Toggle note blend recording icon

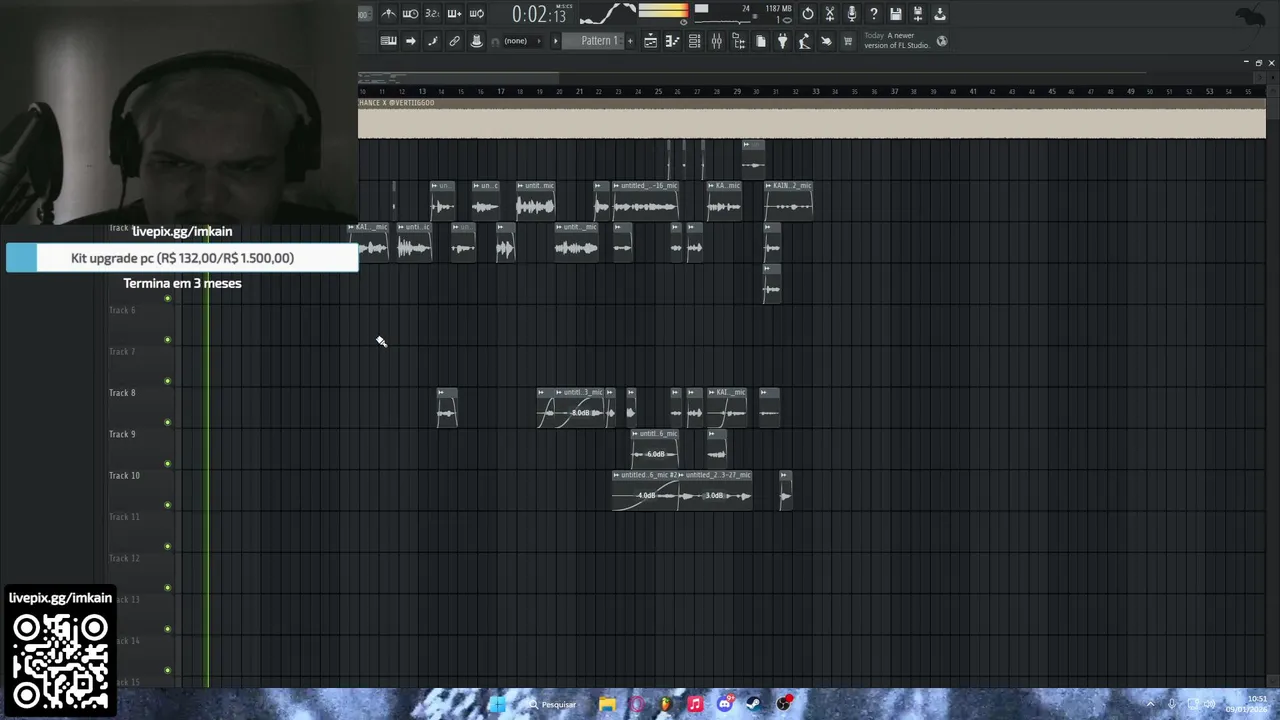432,41
